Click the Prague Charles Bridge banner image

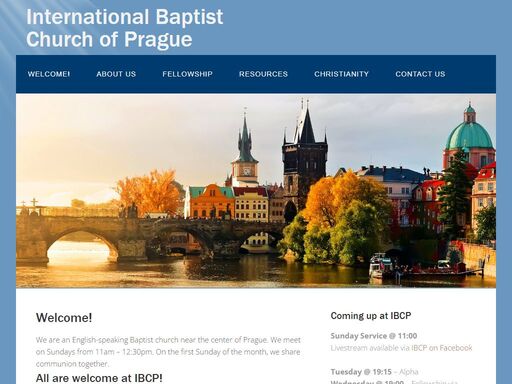point(256,191)
